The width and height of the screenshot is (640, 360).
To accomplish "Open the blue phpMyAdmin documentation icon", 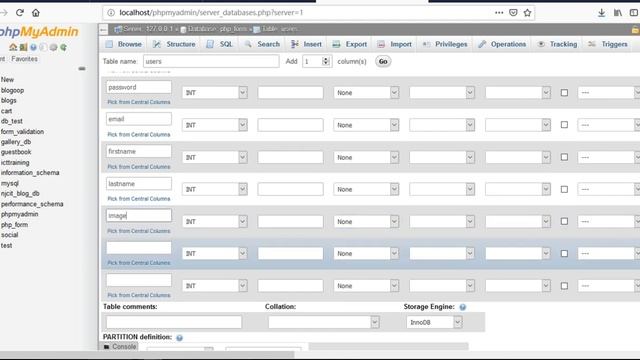I will [33, 47].
